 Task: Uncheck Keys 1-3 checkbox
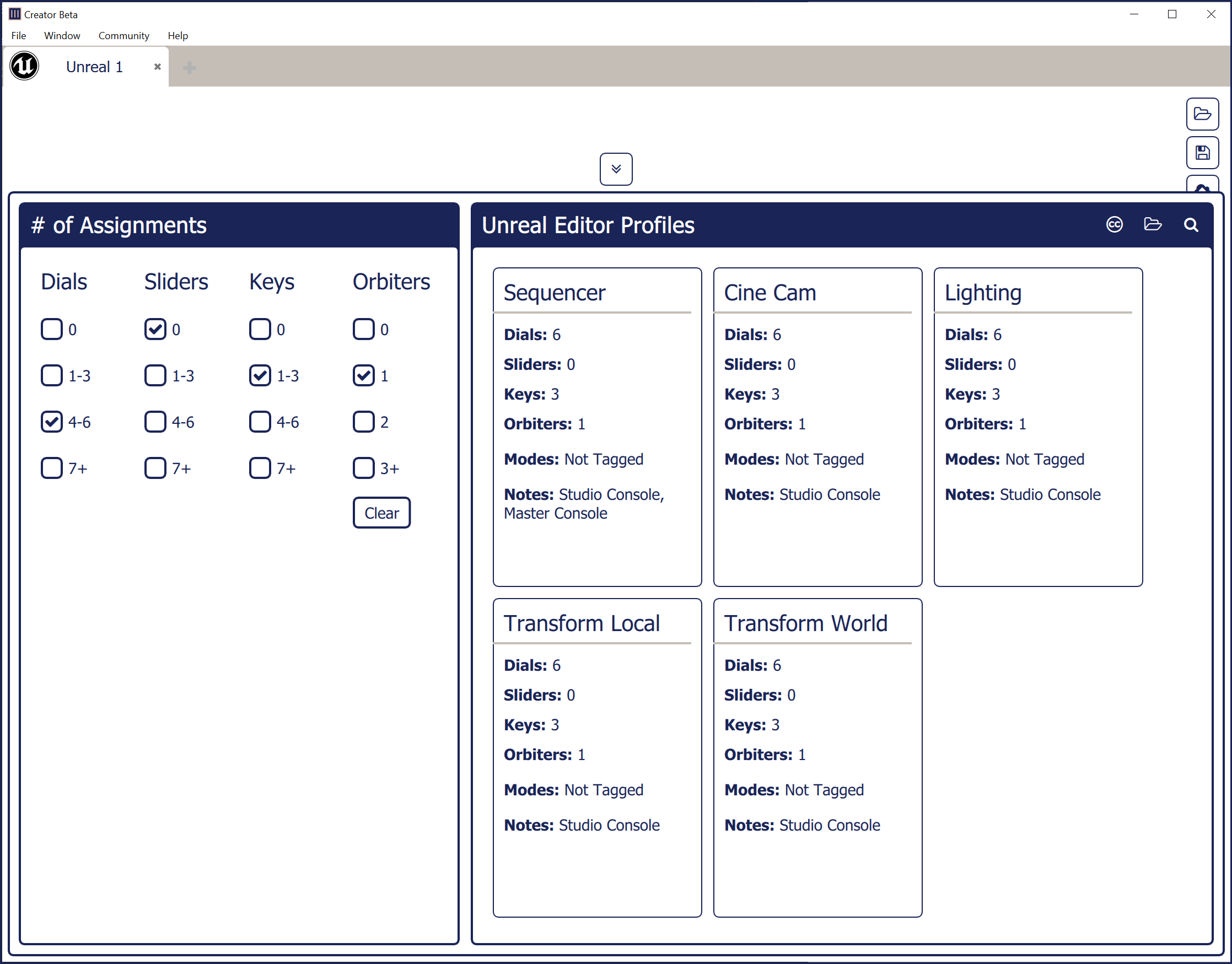point(260,375)
